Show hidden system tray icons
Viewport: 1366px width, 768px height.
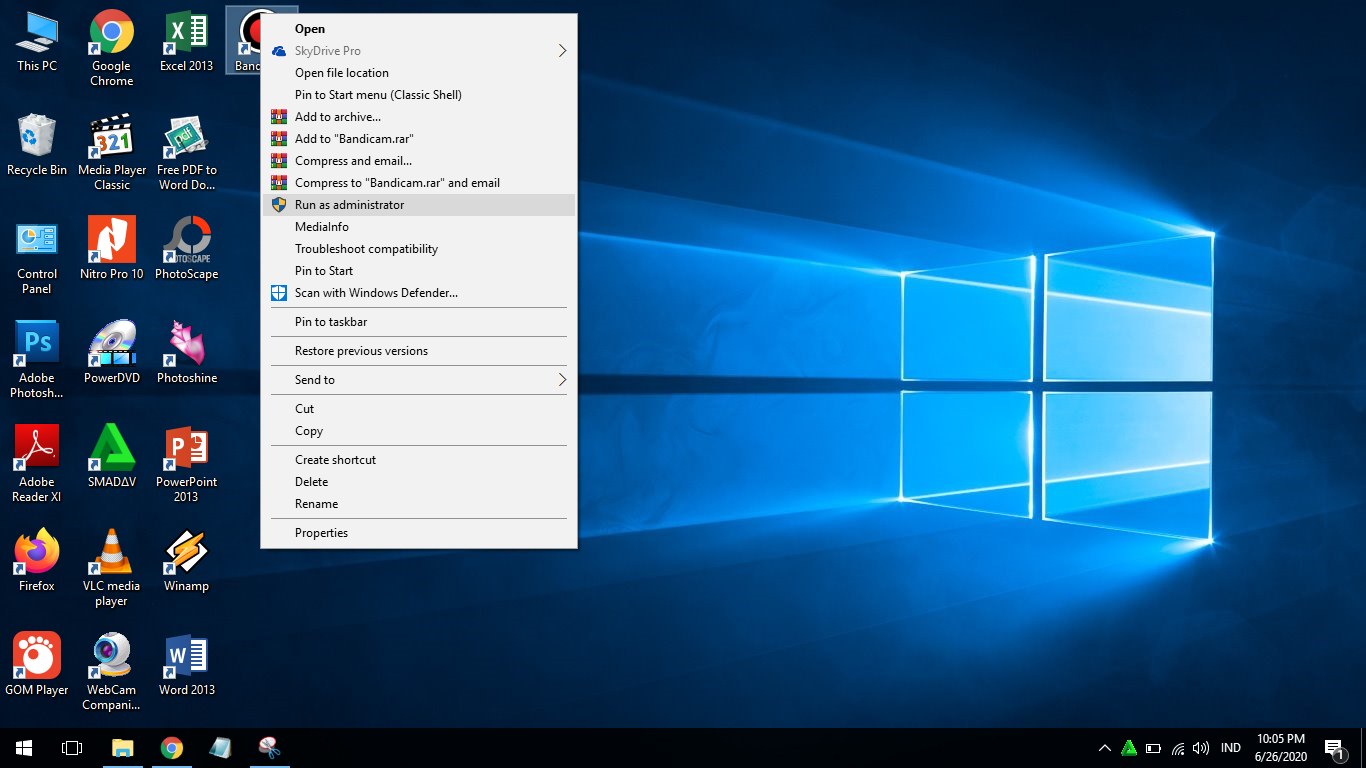pyautogui.click(x=1105, y=748)
